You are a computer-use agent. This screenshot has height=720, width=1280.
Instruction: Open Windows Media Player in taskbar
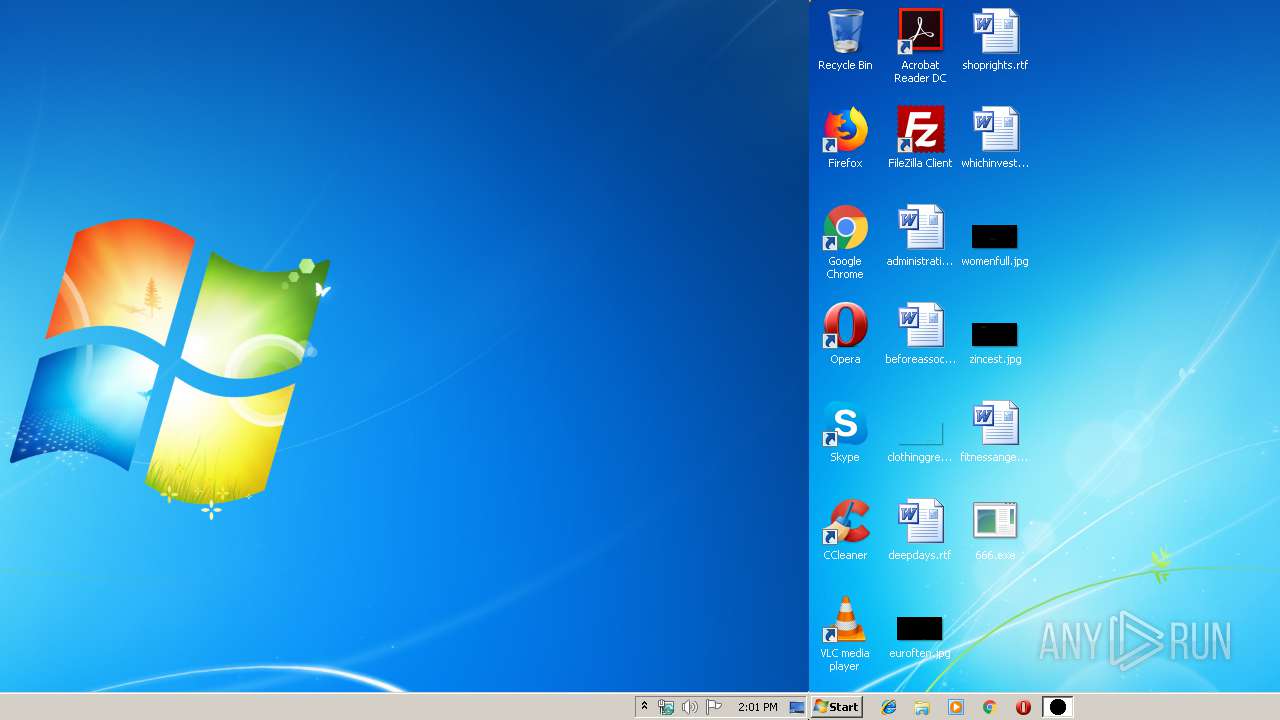point(956,707)
